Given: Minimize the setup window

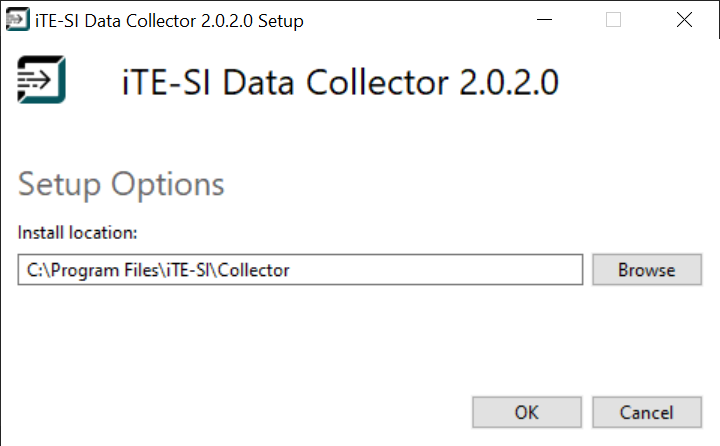Looking at the screenshot, I should tap(543, 20).
